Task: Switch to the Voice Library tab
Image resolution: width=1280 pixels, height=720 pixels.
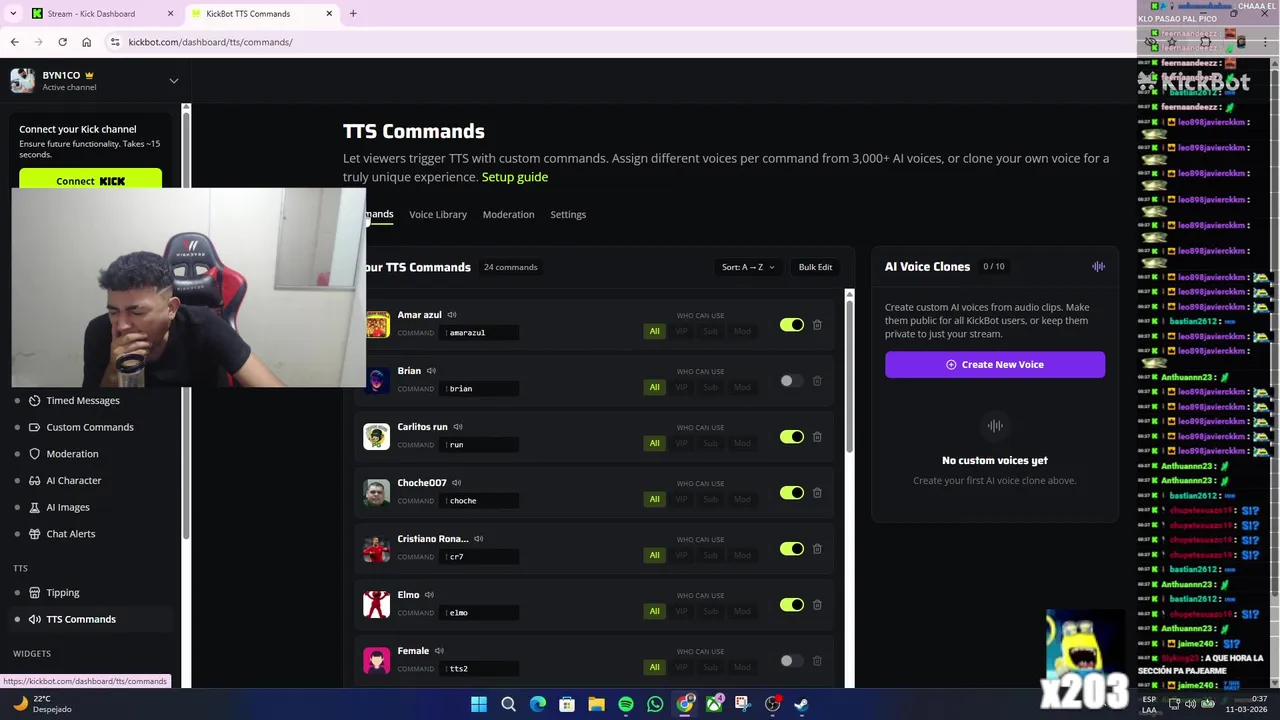Action: click(438, 214)
